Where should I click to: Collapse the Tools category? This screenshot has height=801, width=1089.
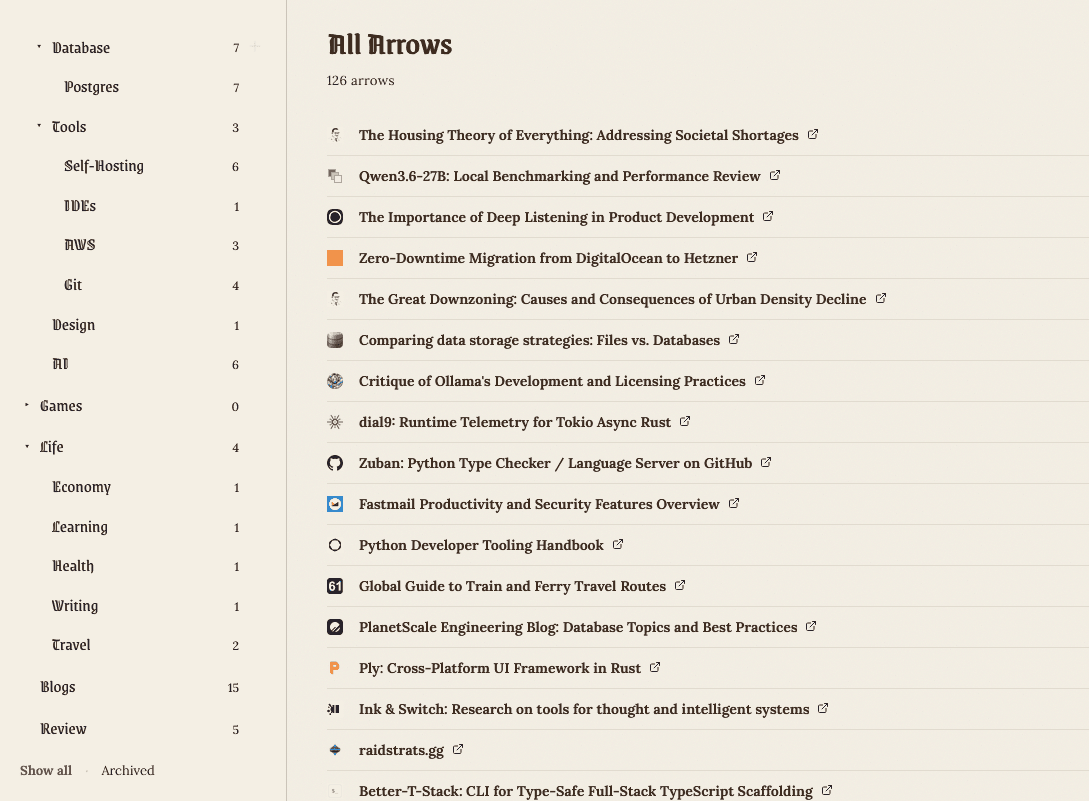click(x=39, y=126)
